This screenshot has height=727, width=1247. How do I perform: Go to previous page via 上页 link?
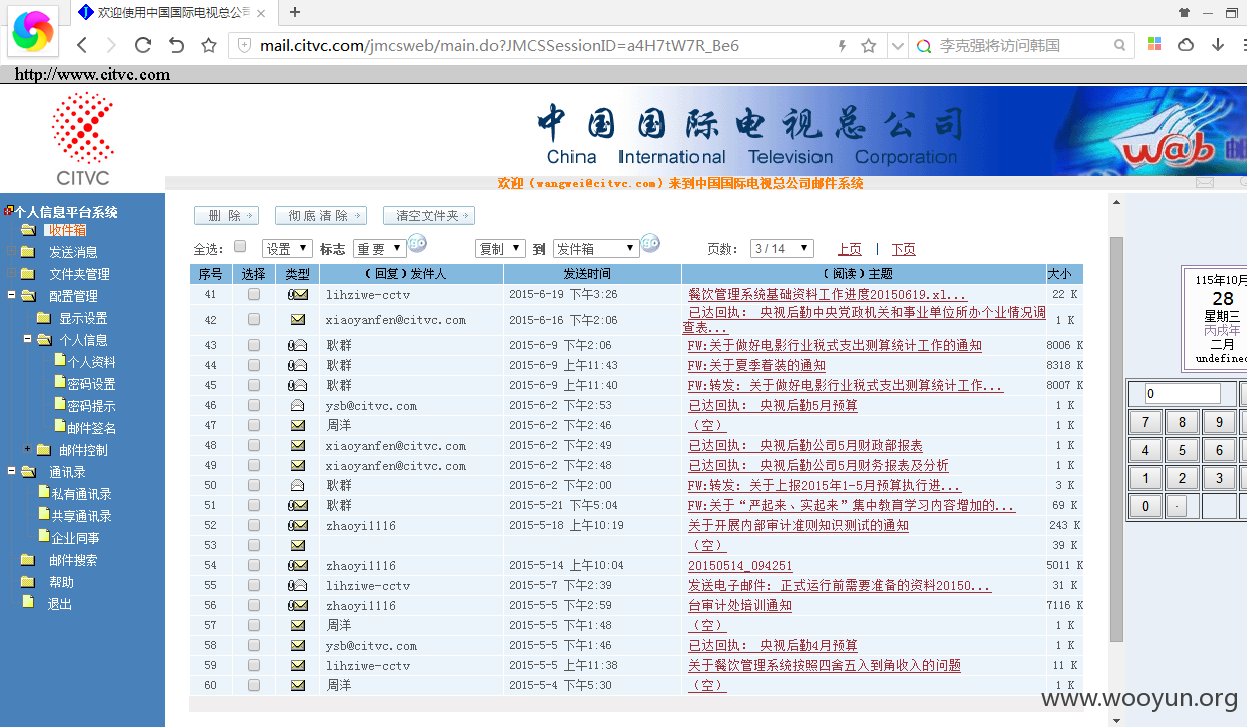pos(849,249)
